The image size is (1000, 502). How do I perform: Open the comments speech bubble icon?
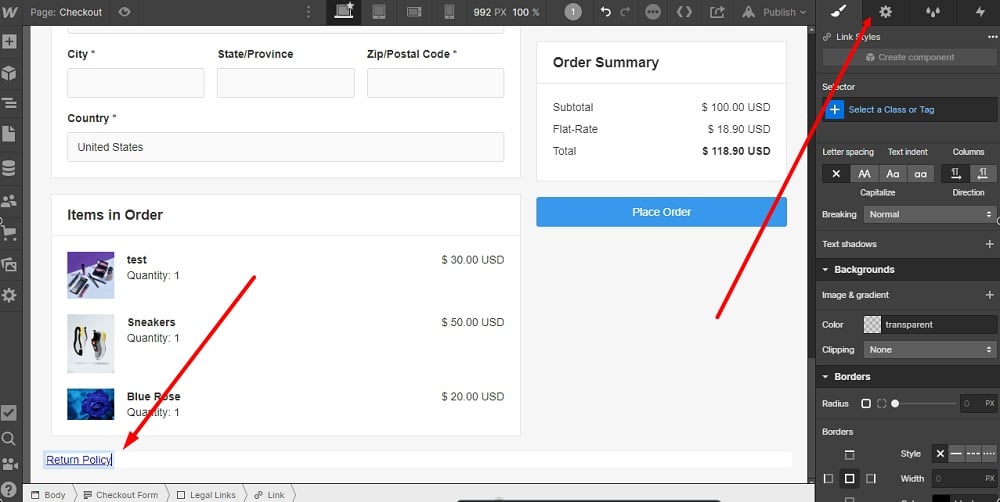(653, 11)
